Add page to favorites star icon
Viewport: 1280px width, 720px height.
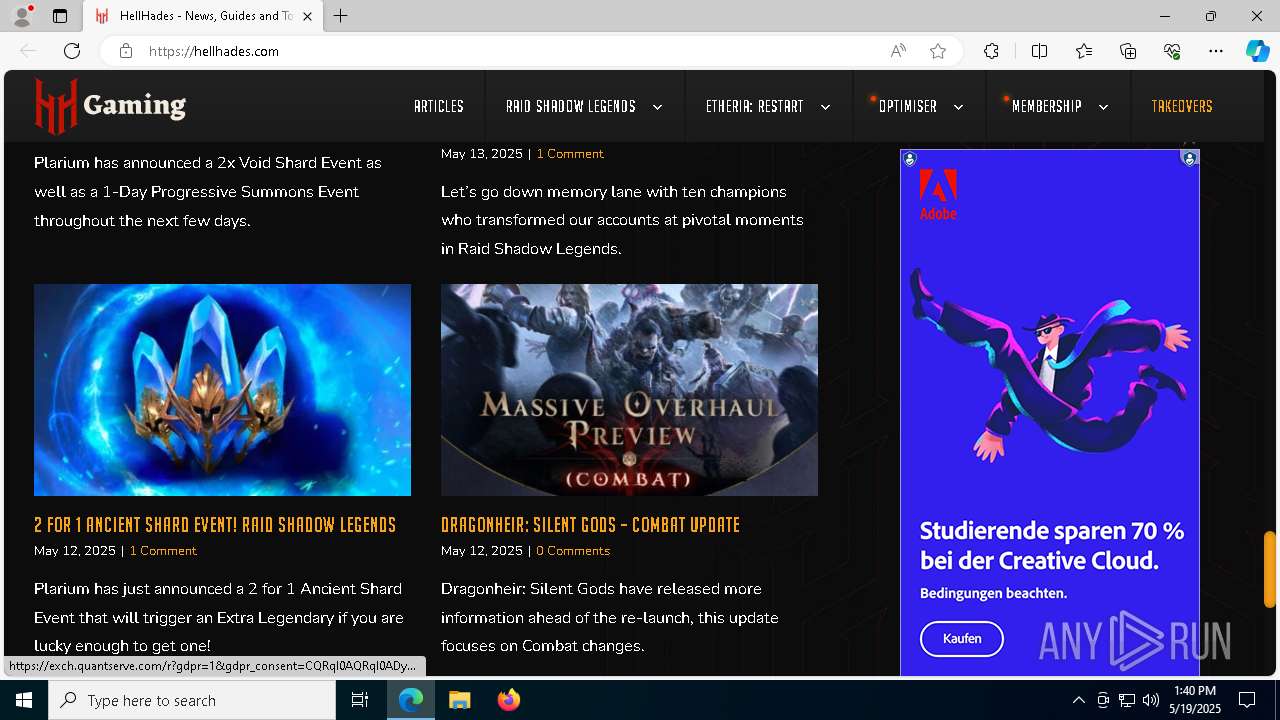pos(938,51)
